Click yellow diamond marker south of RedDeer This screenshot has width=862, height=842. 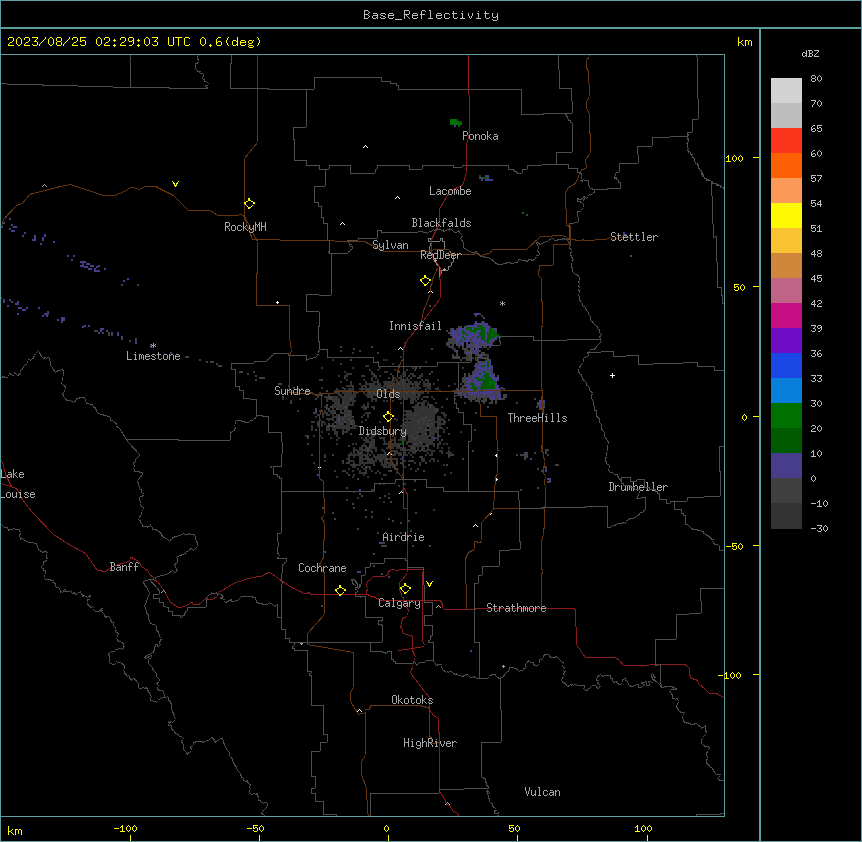[x=425, y=281]
